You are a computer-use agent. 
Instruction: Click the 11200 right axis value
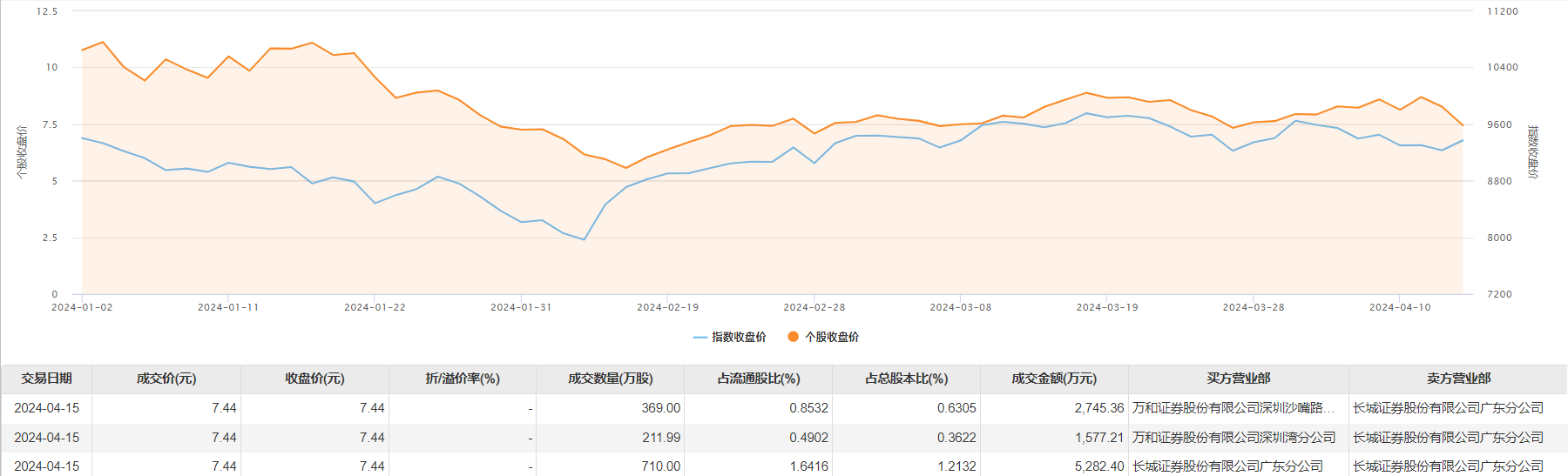tap(1502, 11)
